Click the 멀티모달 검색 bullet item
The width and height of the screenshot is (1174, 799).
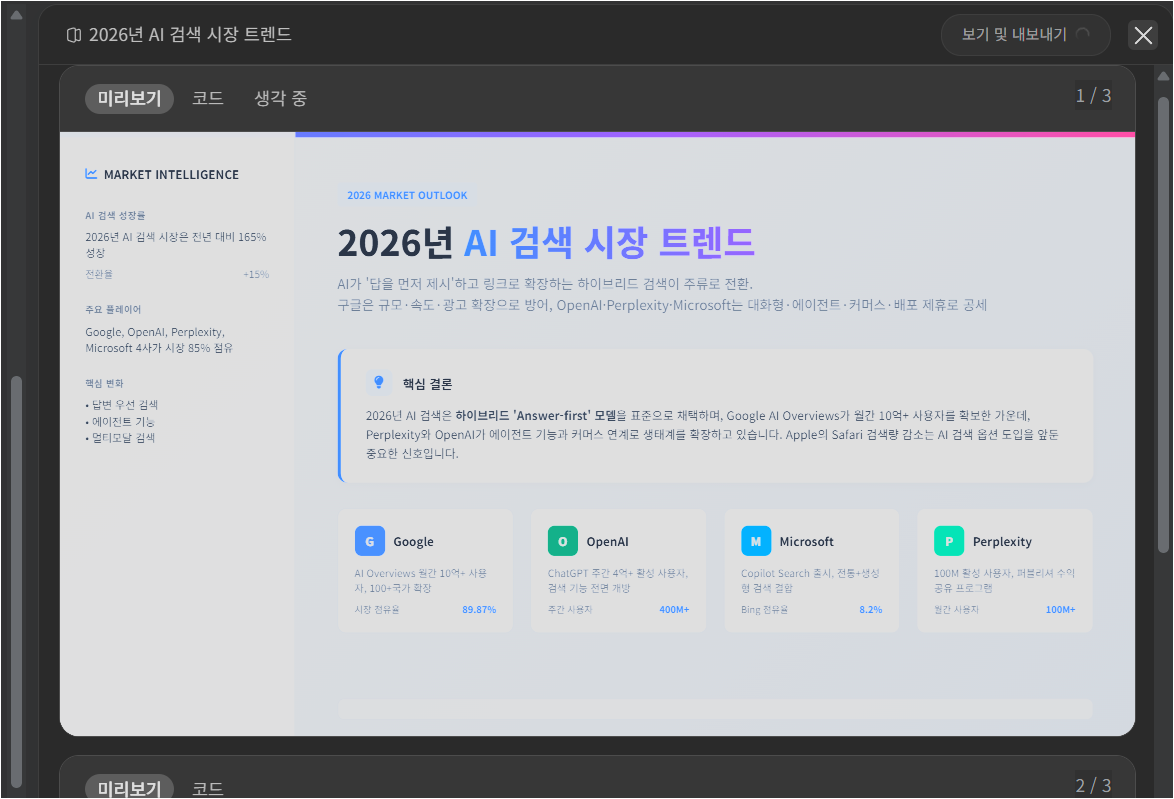[120, 438]
